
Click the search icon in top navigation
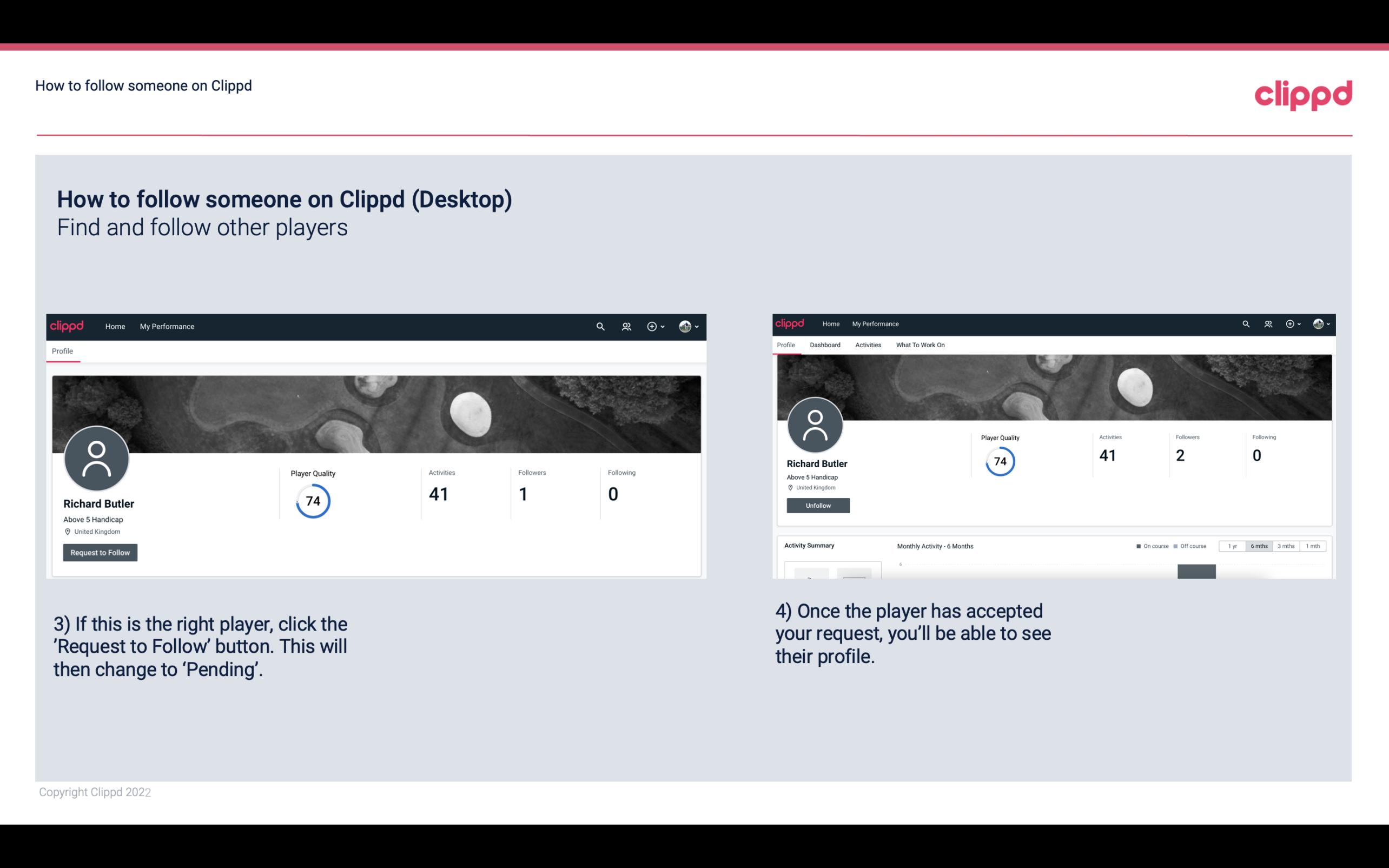[x=600, y=326]
